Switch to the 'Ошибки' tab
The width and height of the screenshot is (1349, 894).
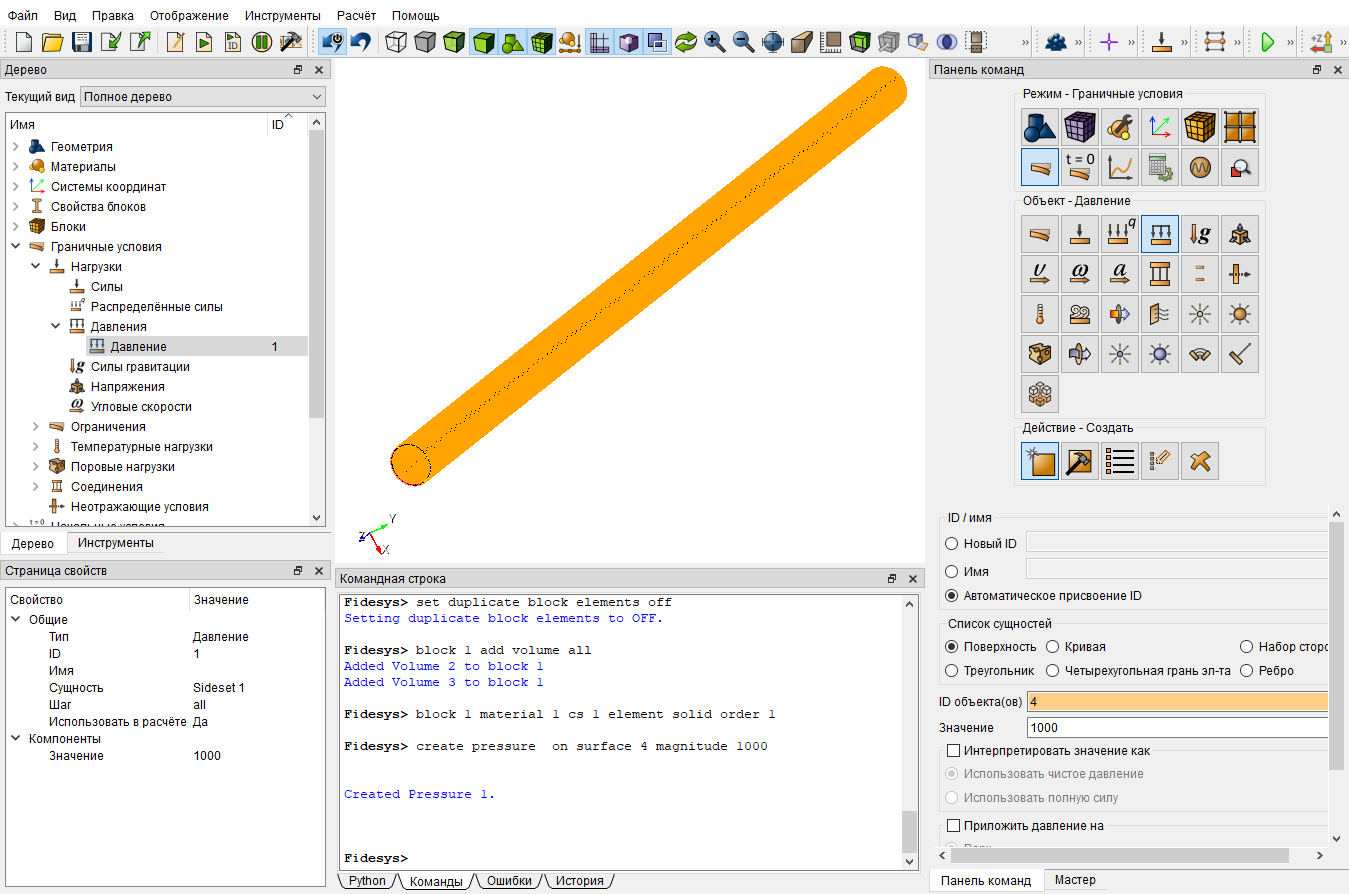coord(509,881)
